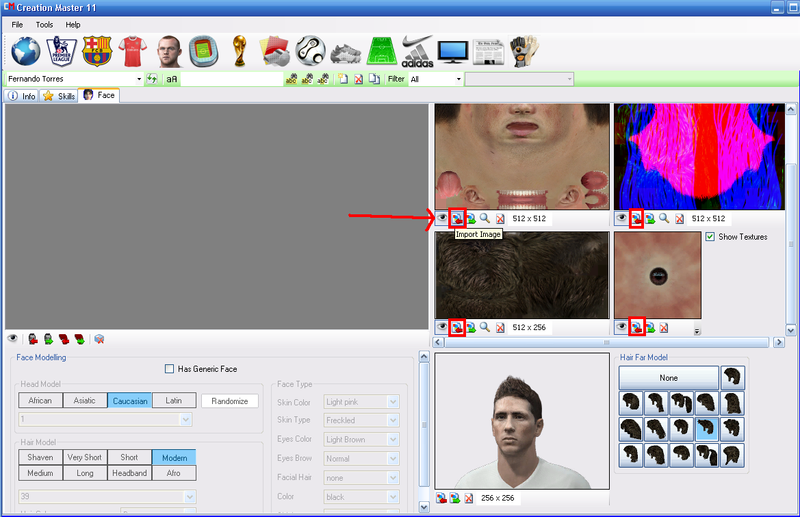Switch to the Skills tab
This screenshot has width=800, height=517.
[58, 96]
